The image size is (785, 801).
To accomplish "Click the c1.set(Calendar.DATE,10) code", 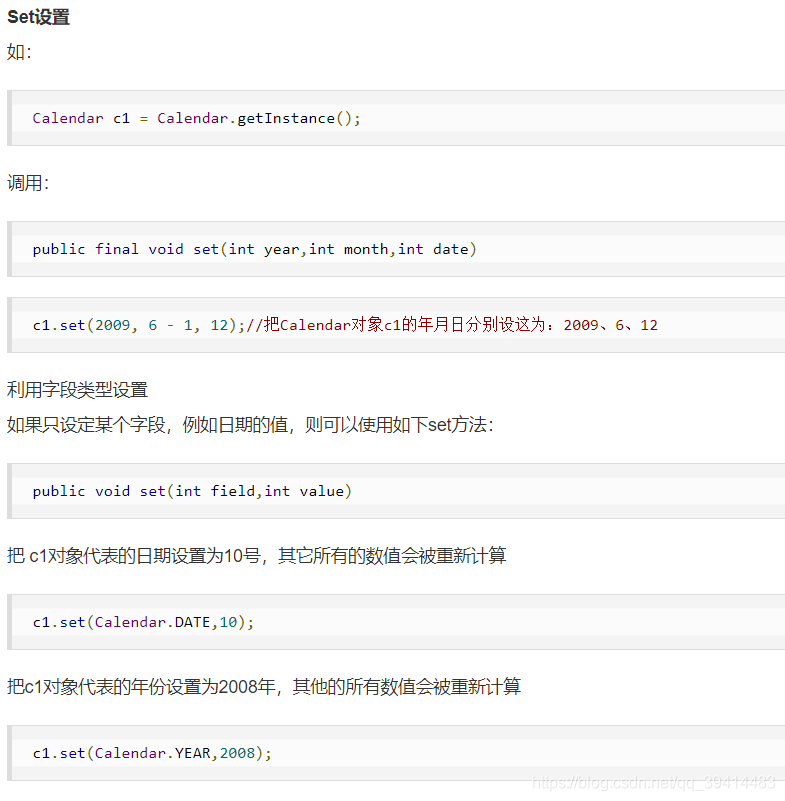I will [143, 622].
